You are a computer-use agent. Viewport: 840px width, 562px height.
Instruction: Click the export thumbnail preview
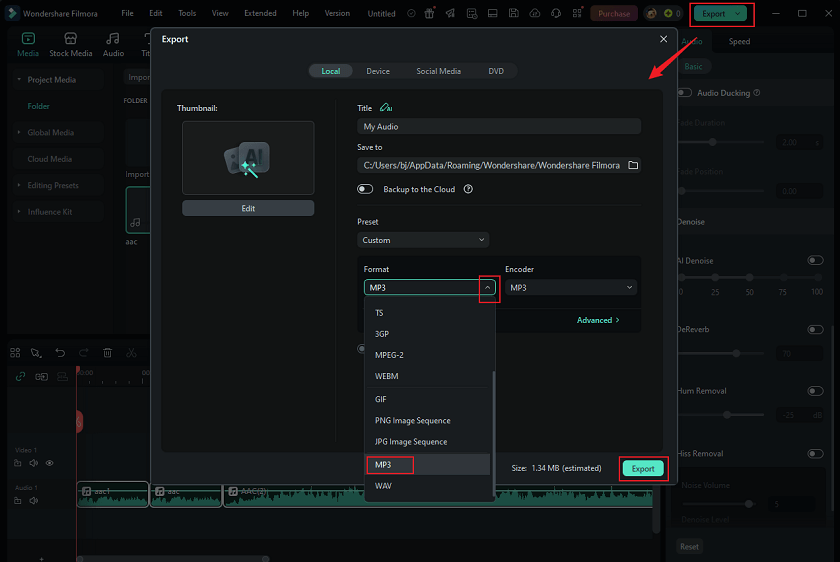(248, 158)
